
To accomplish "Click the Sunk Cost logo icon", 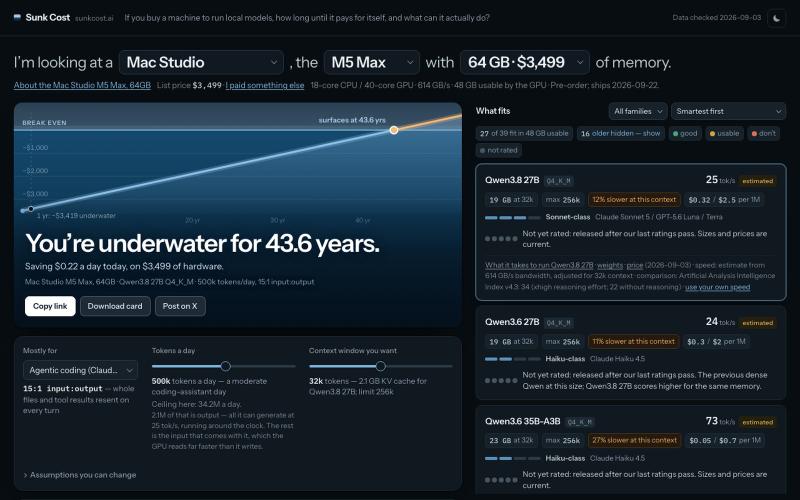I will [x=17, y=17].
